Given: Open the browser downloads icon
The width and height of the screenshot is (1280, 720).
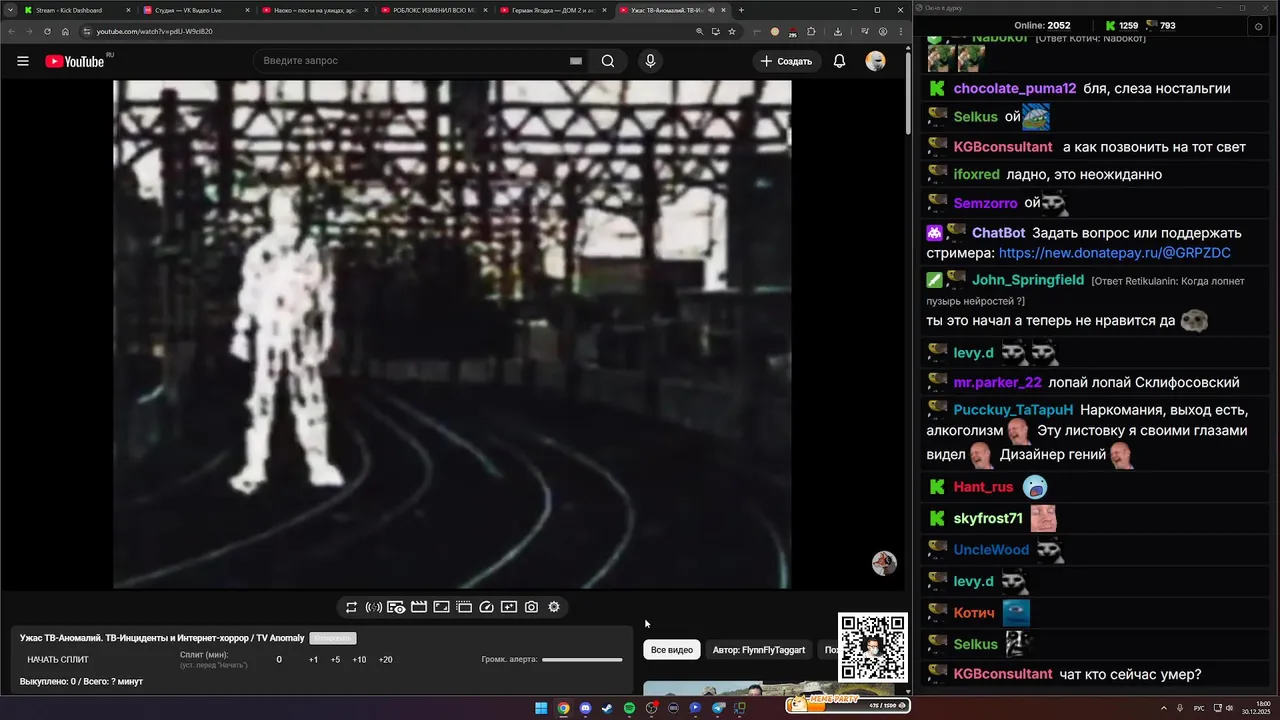Looking at the screenshot, I should pyautogui.click(x=838, y=31).
